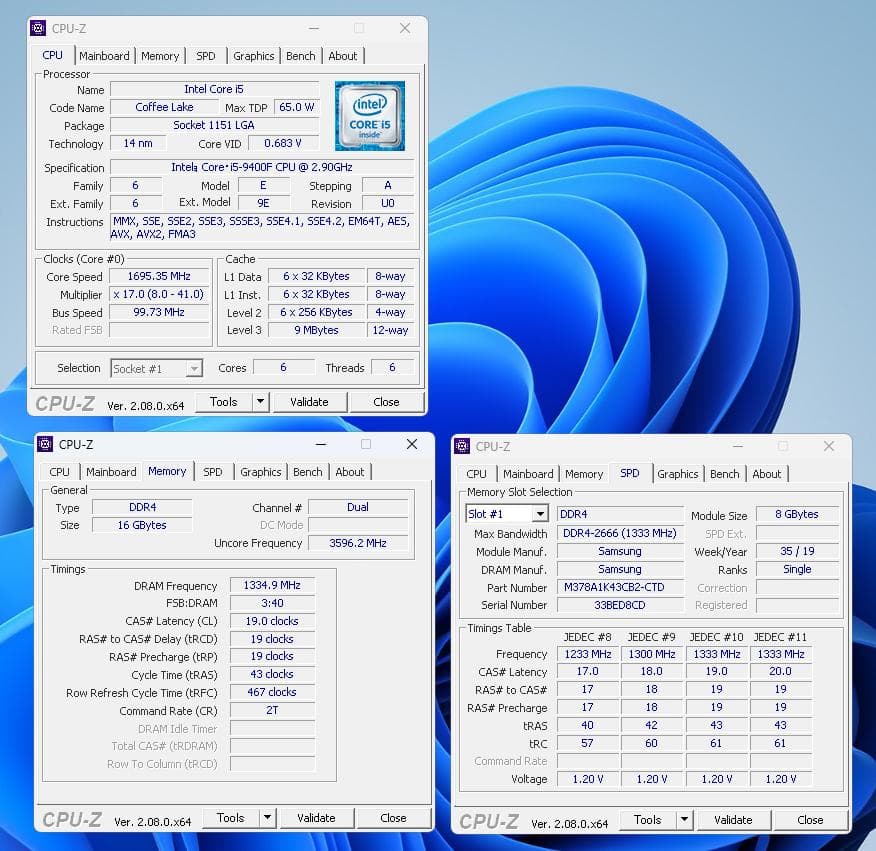
Task: Click the Validate button on the CPU window
Action: (x=309, y=402)
